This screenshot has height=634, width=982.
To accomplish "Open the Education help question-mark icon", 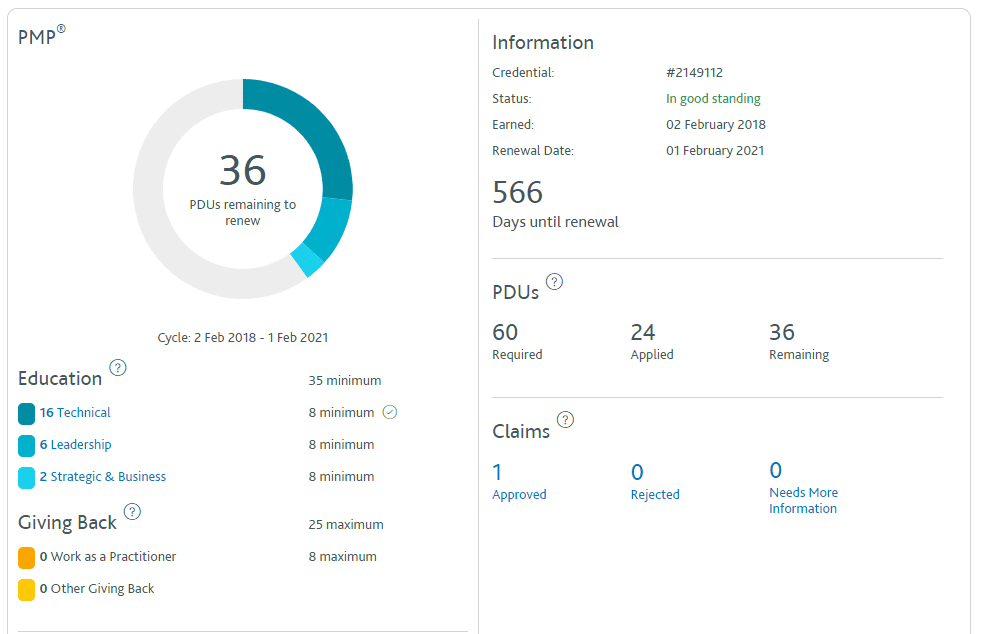I will [x=118, y=368].
